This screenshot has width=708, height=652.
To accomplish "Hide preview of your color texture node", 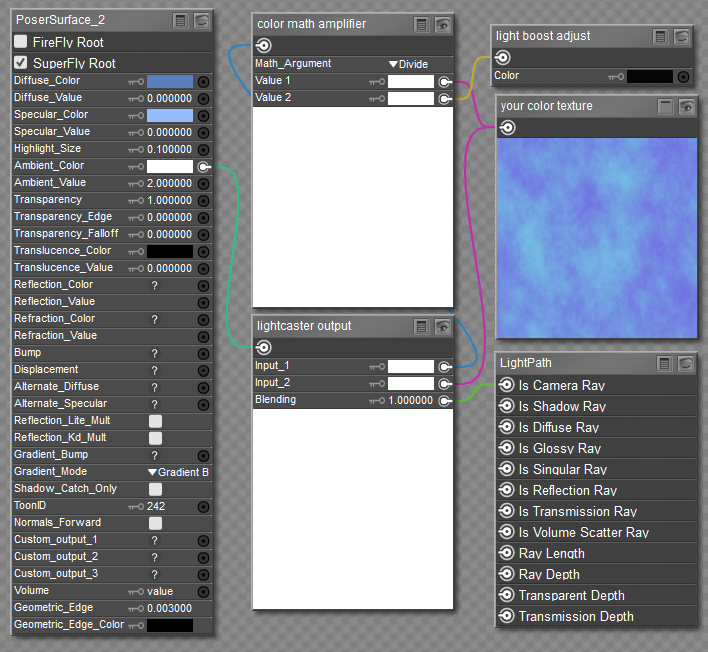I will click(x=686, y=106).
